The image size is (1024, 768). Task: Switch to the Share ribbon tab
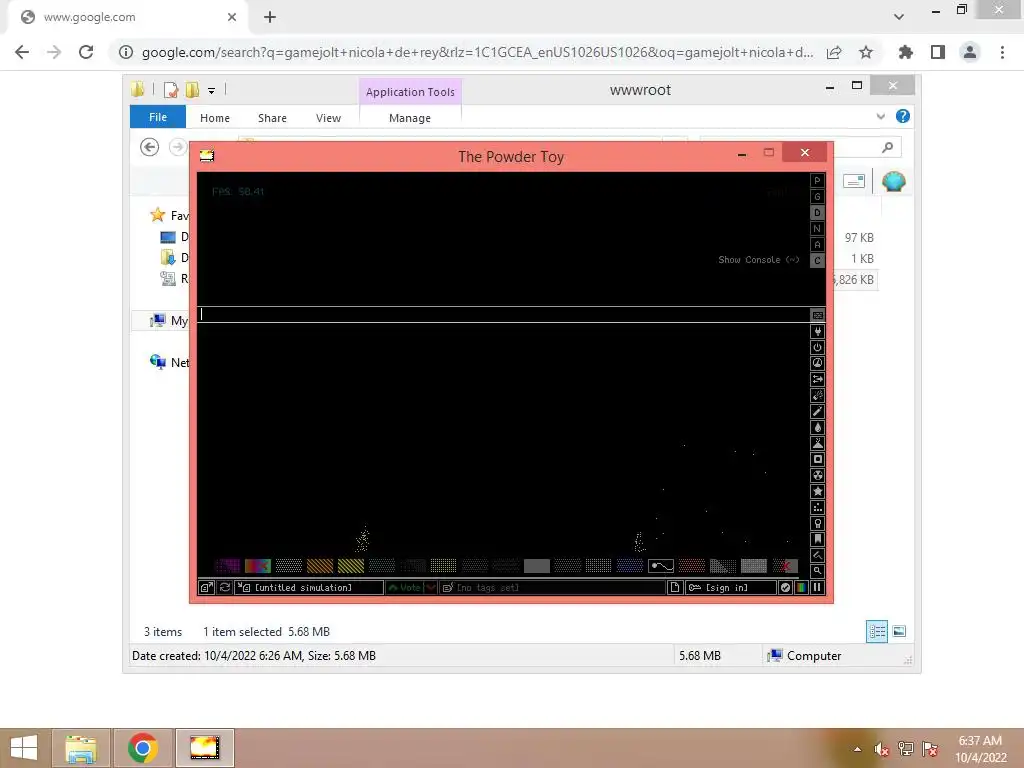[272, 118]
